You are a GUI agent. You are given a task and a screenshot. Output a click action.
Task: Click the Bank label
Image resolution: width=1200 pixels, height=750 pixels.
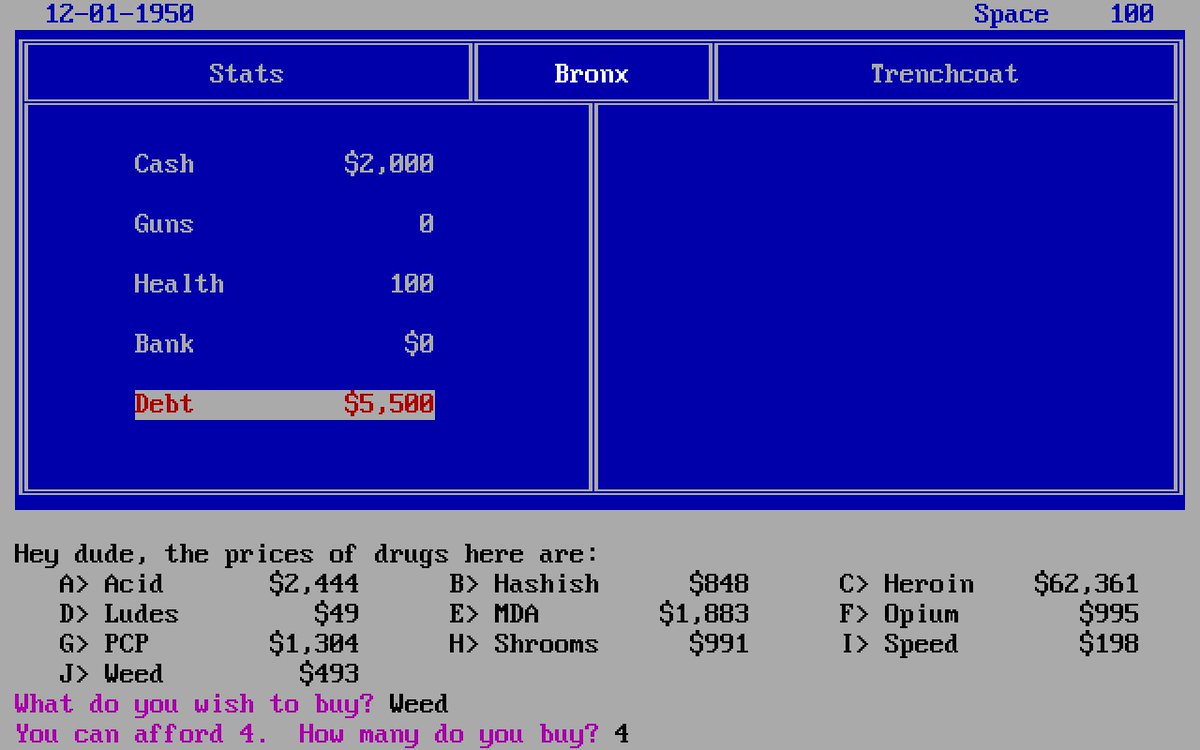click(x=164, y=344)
